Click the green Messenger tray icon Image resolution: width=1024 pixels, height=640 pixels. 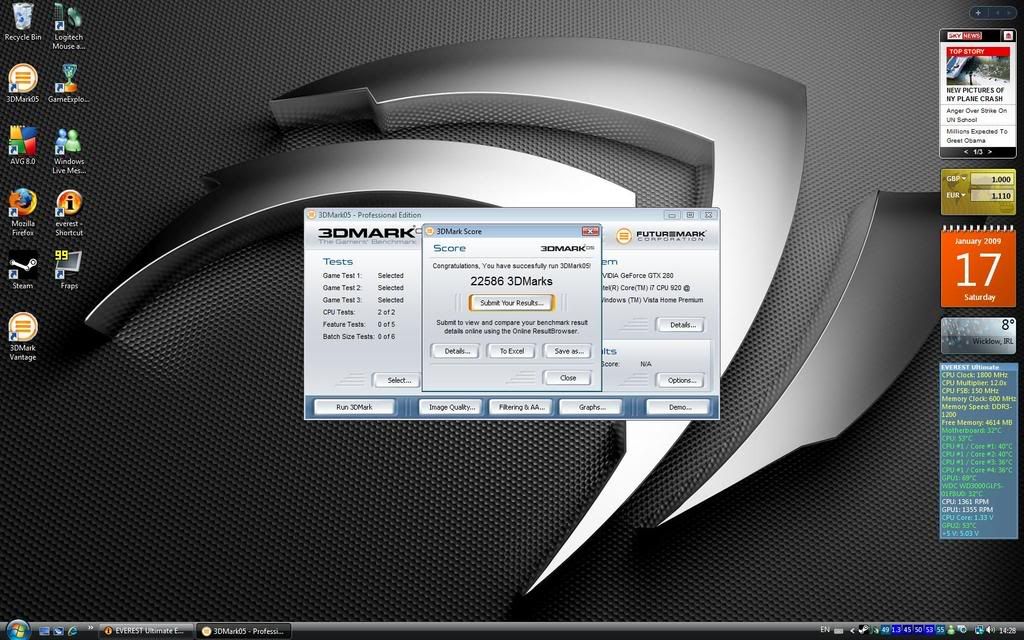[951, 630]
